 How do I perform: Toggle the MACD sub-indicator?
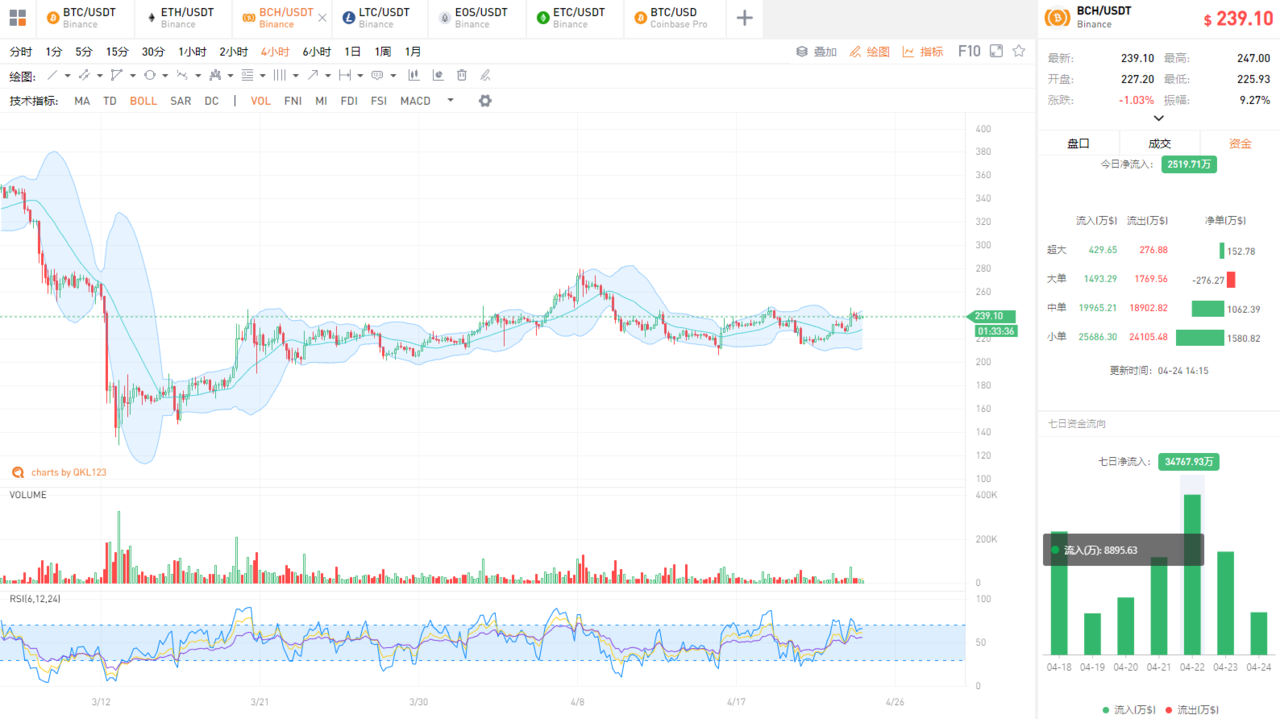point(415,101)
